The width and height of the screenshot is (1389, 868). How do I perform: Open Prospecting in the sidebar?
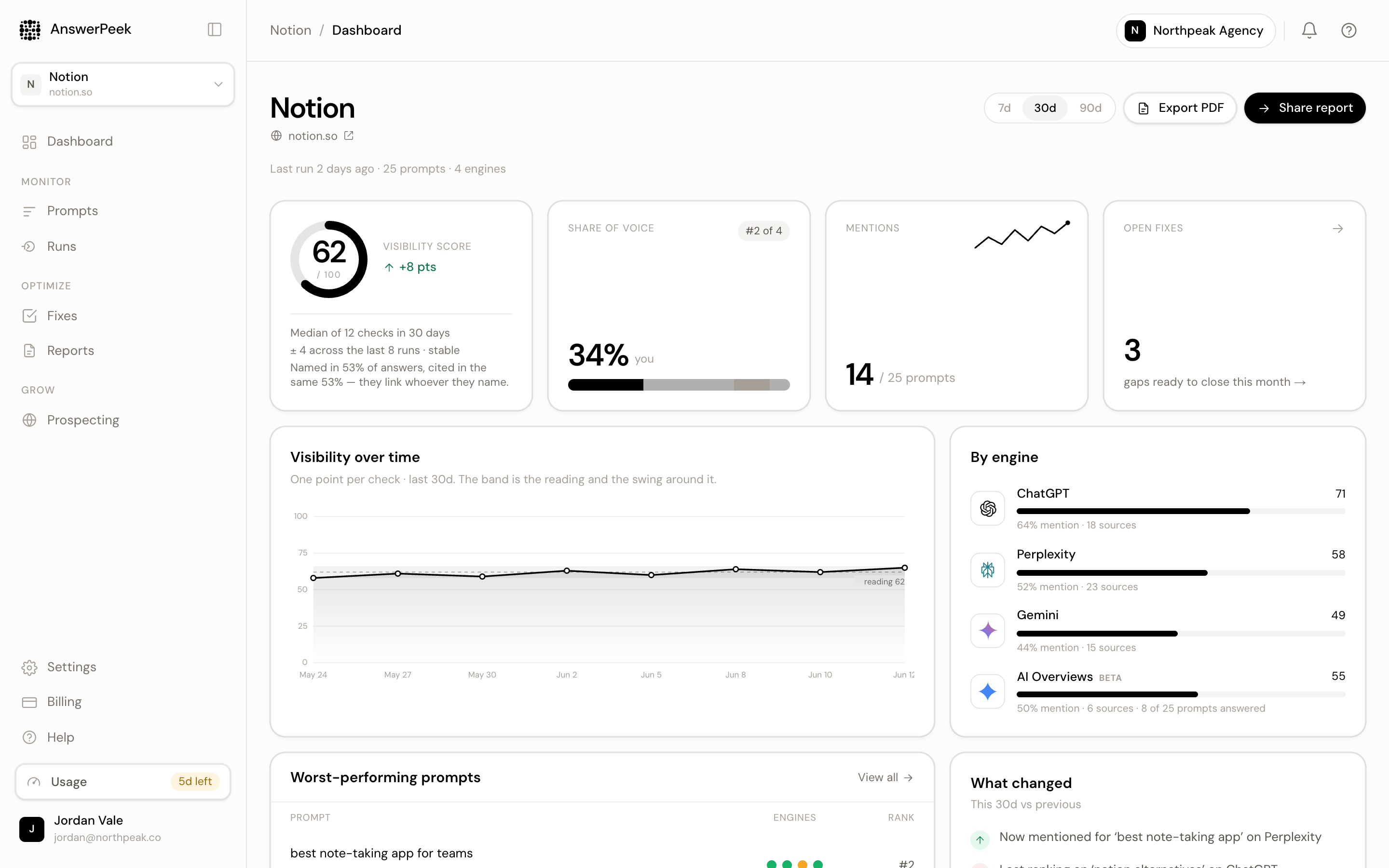tap(123, 420)
